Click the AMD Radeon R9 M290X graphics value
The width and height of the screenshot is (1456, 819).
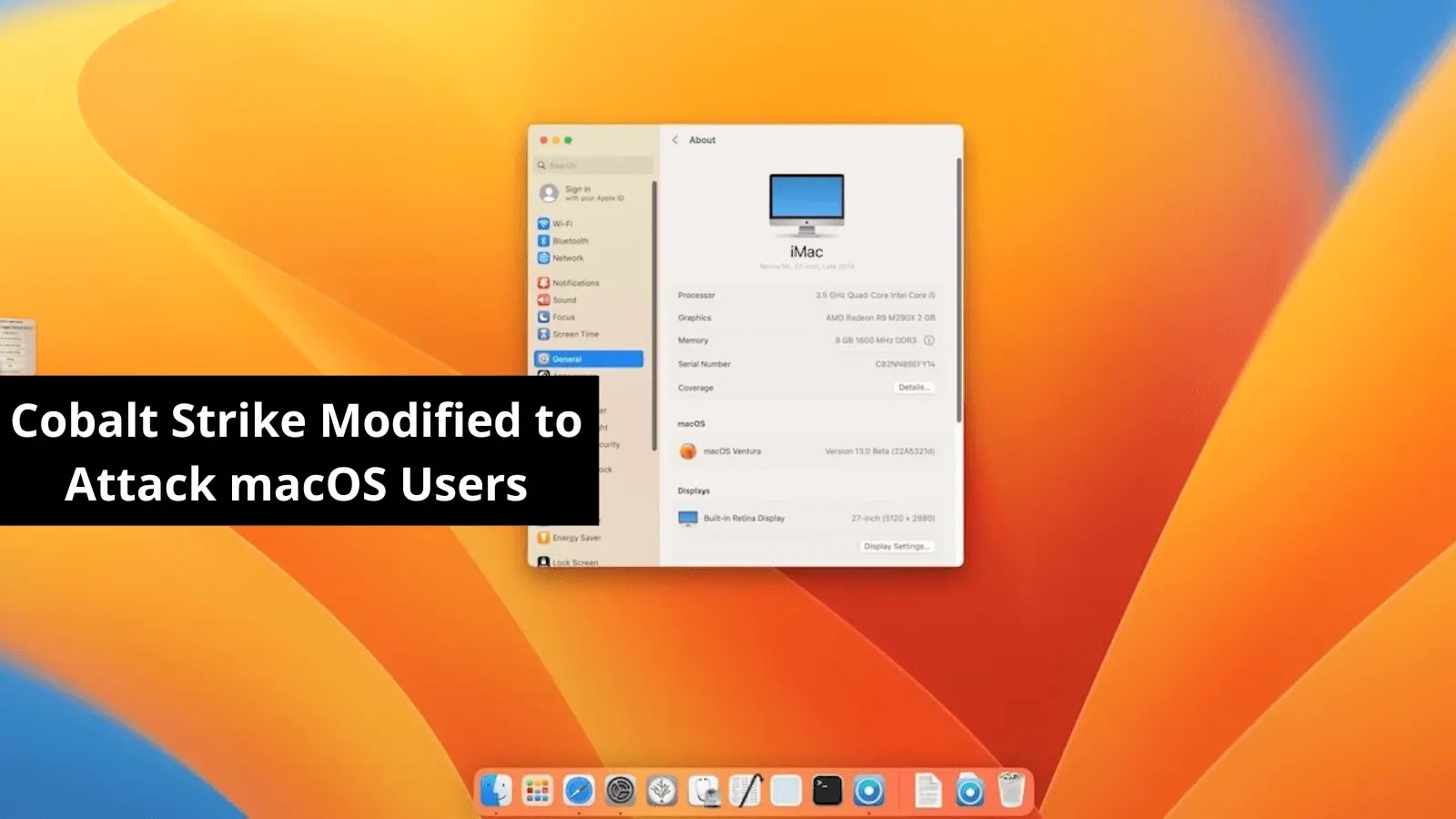(881, 318)
